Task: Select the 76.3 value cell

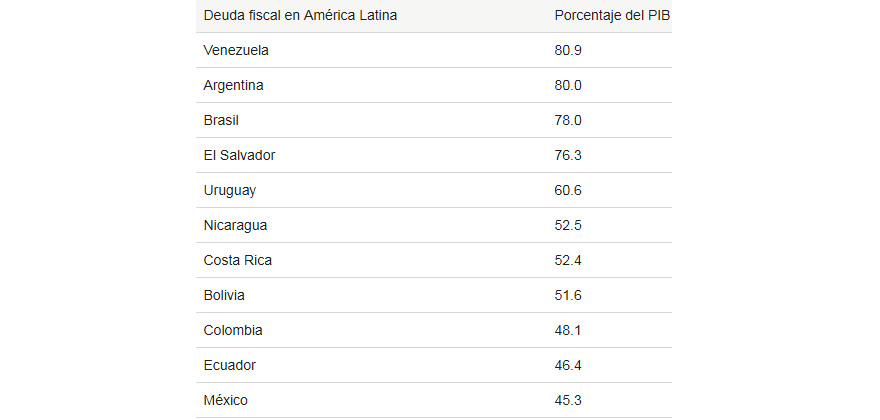Action: click(x=568, y=155)
